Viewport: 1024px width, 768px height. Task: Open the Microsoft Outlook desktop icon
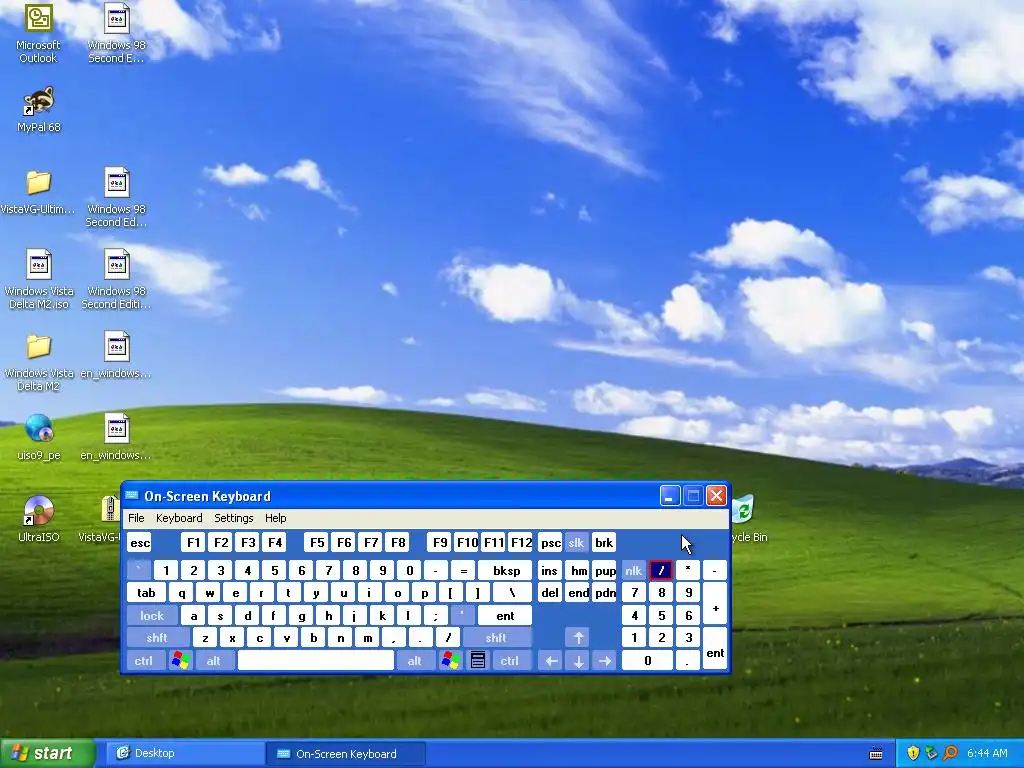pyautogui.click(x=38, y=33)
